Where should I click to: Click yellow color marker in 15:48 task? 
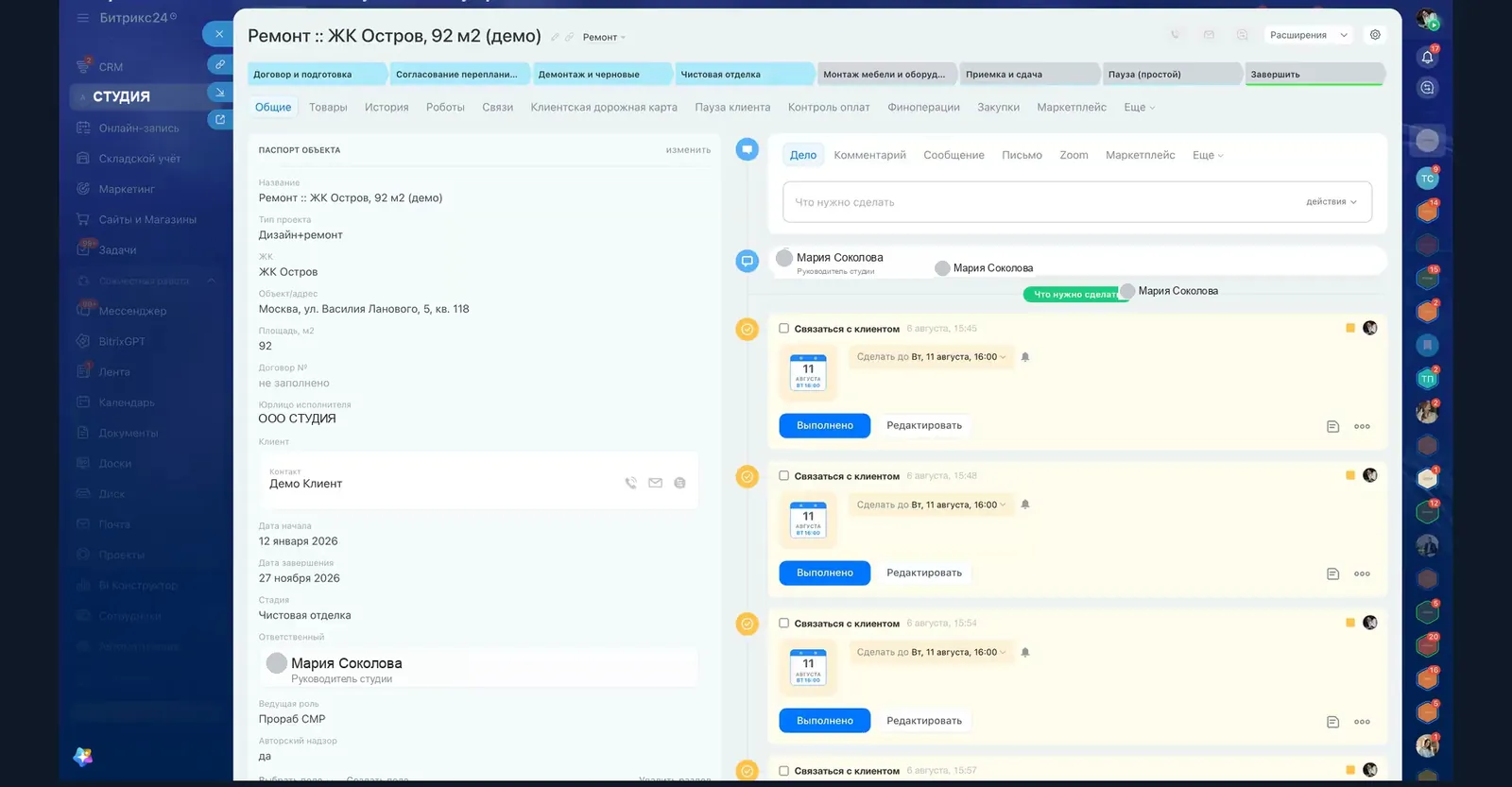point(1350,475)
